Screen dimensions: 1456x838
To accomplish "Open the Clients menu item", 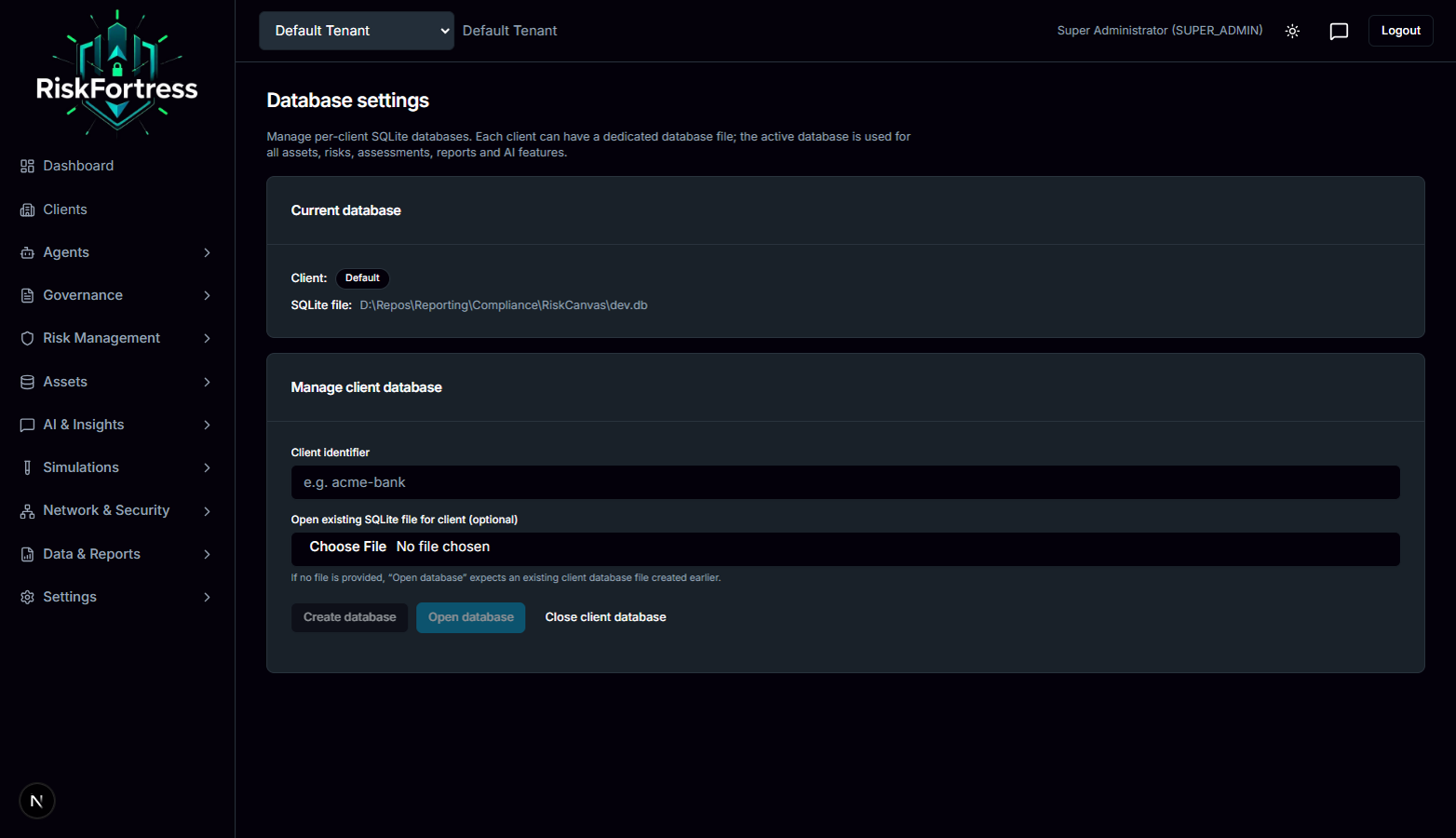I will 65,209.
